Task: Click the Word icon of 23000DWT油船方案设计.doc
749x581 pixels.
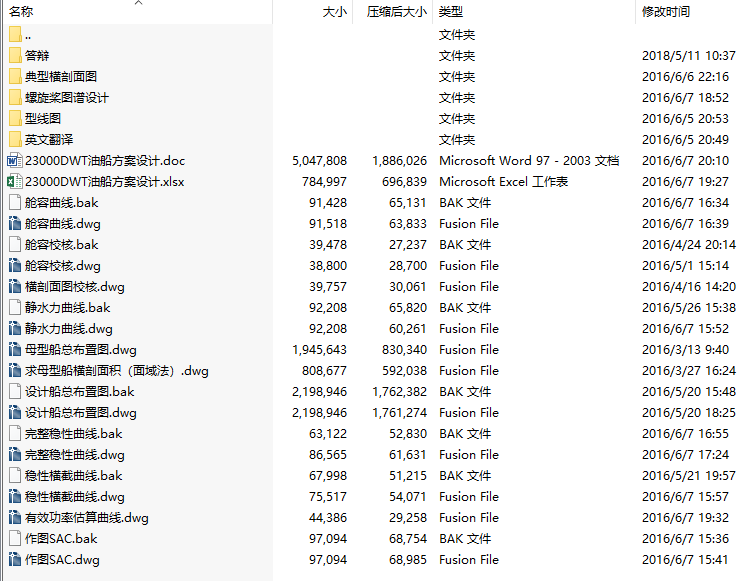Action: tap(15, 161)
